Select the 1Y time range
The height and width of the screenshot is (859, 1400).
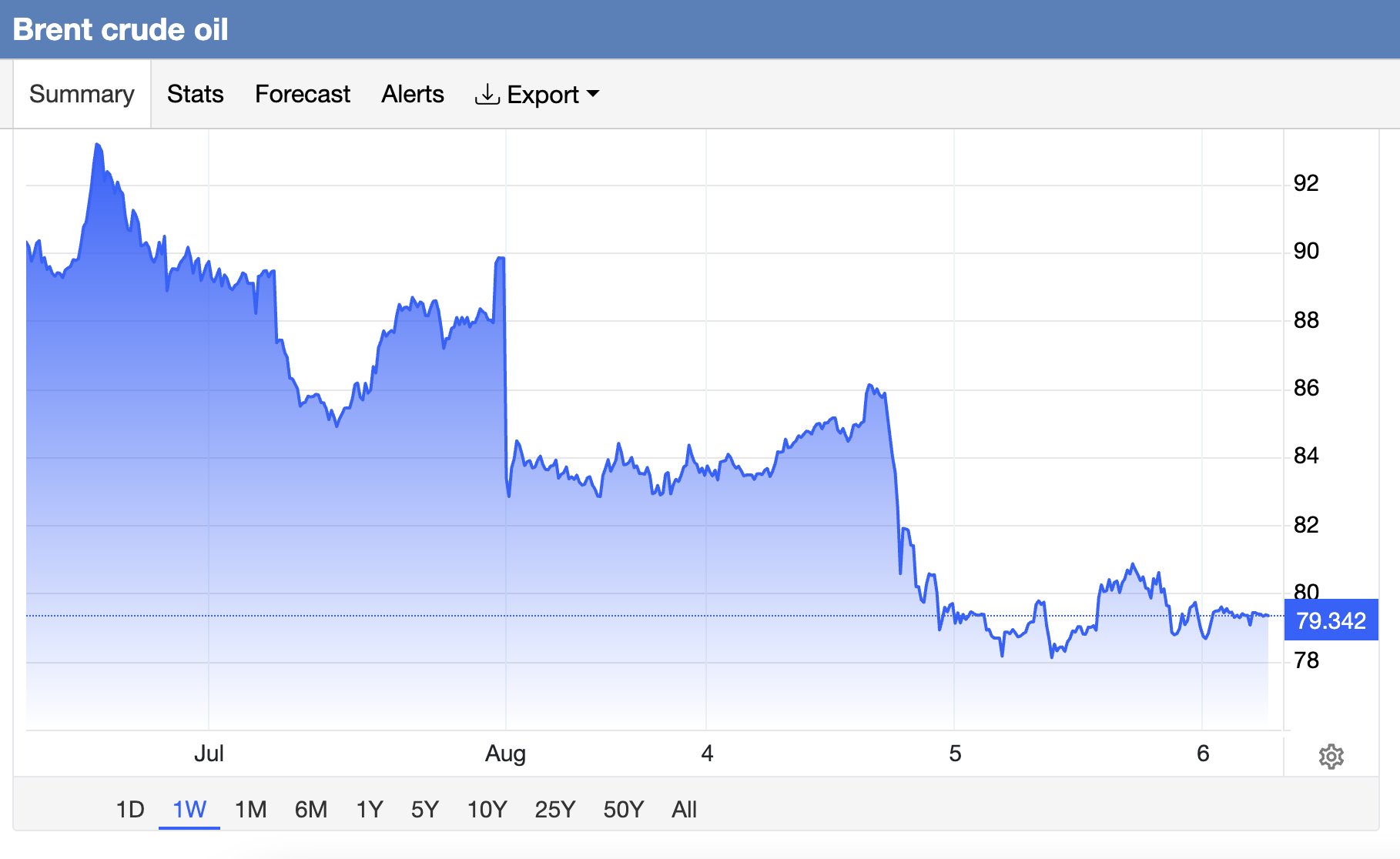click(370, 809)
